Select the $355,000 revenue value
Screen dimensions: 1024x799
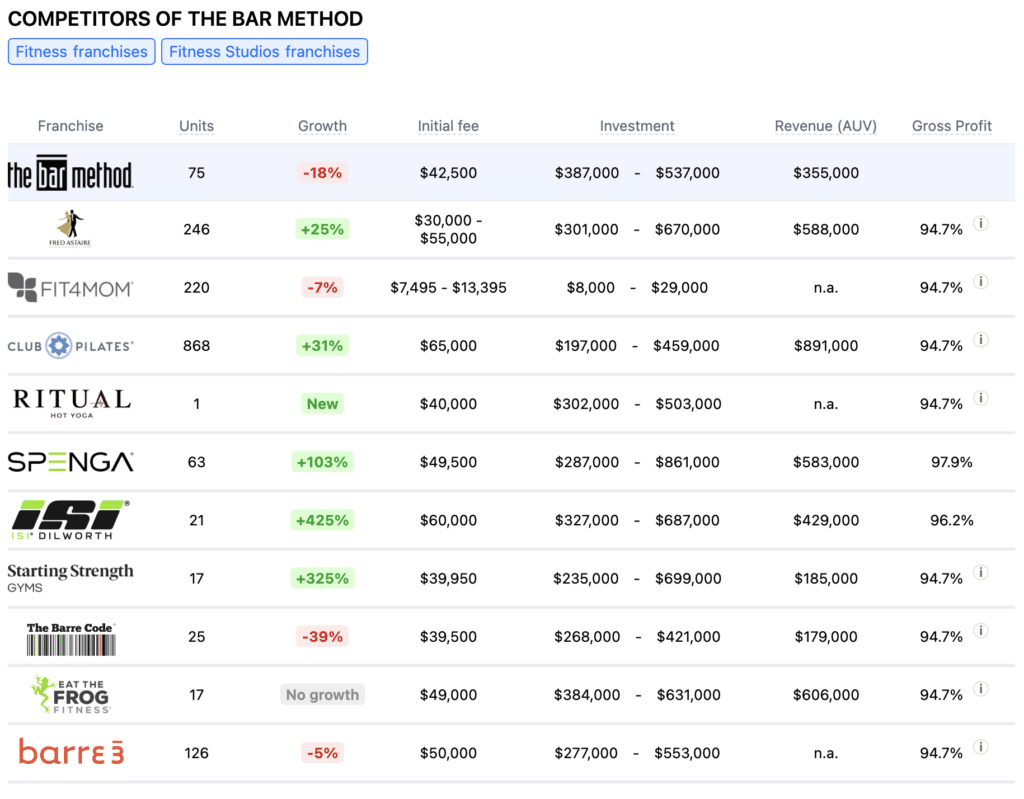click(825, 172)
